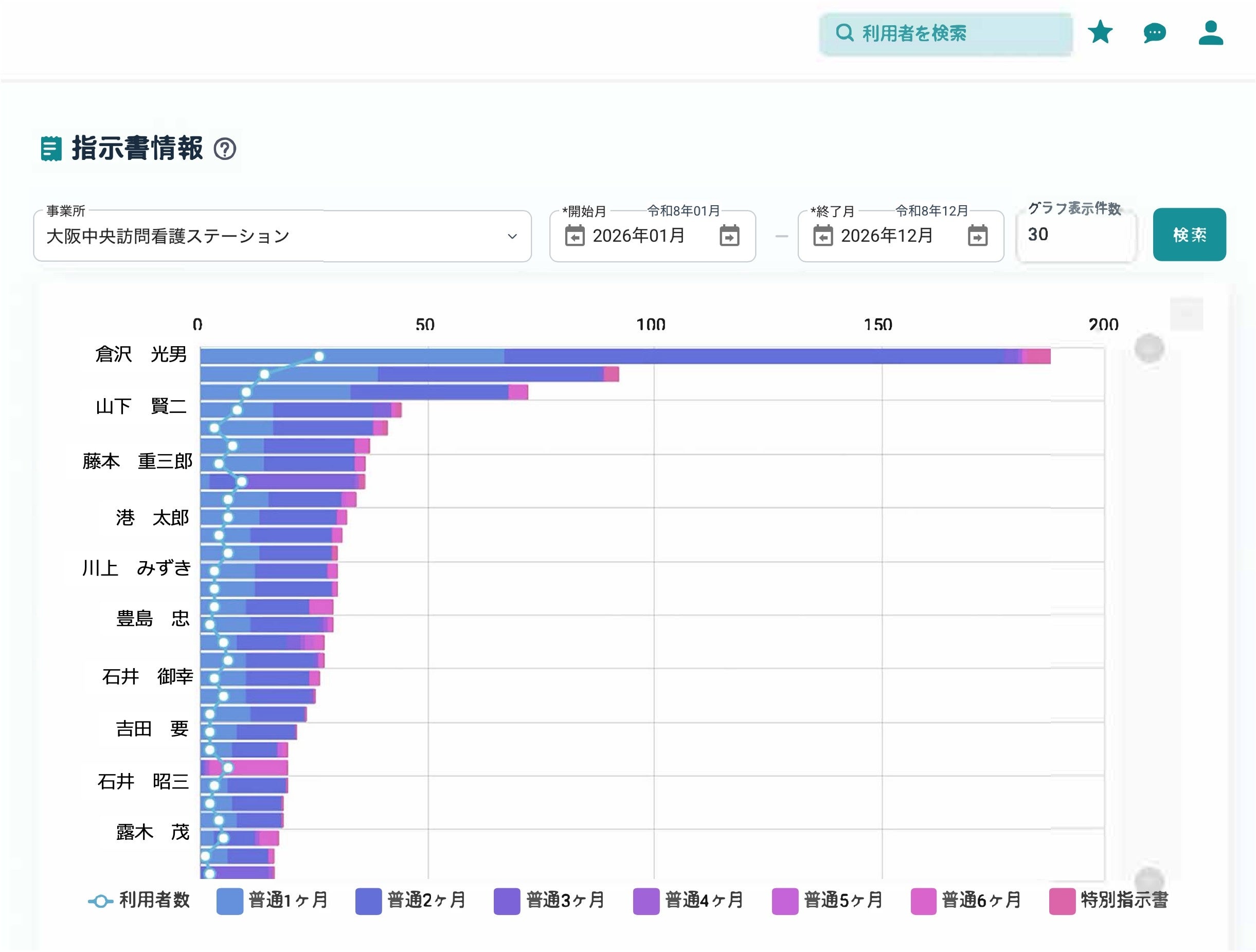
Task: Open the user account icon
Action: point(1210,33)
